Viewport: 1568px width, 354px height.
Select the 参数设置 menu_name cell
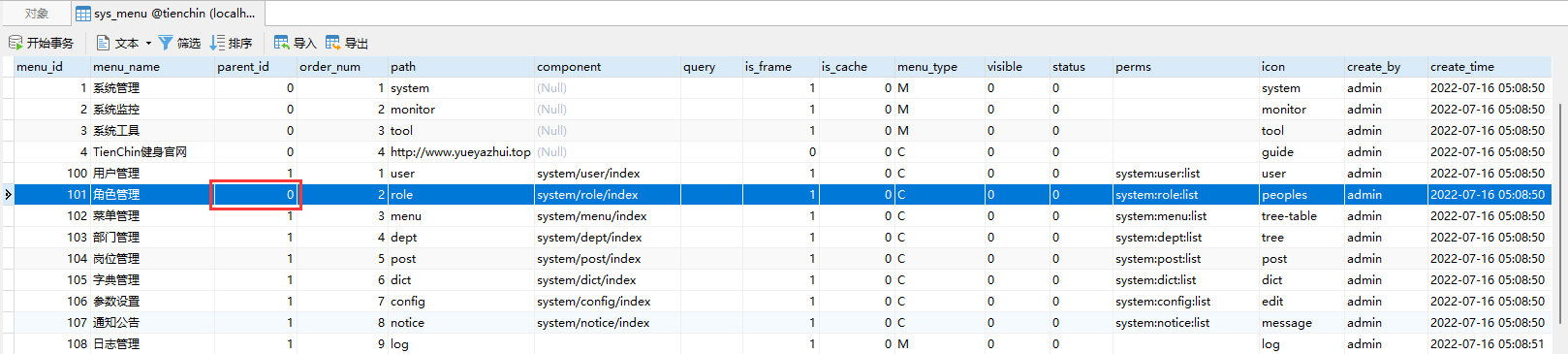click(152, 302)
